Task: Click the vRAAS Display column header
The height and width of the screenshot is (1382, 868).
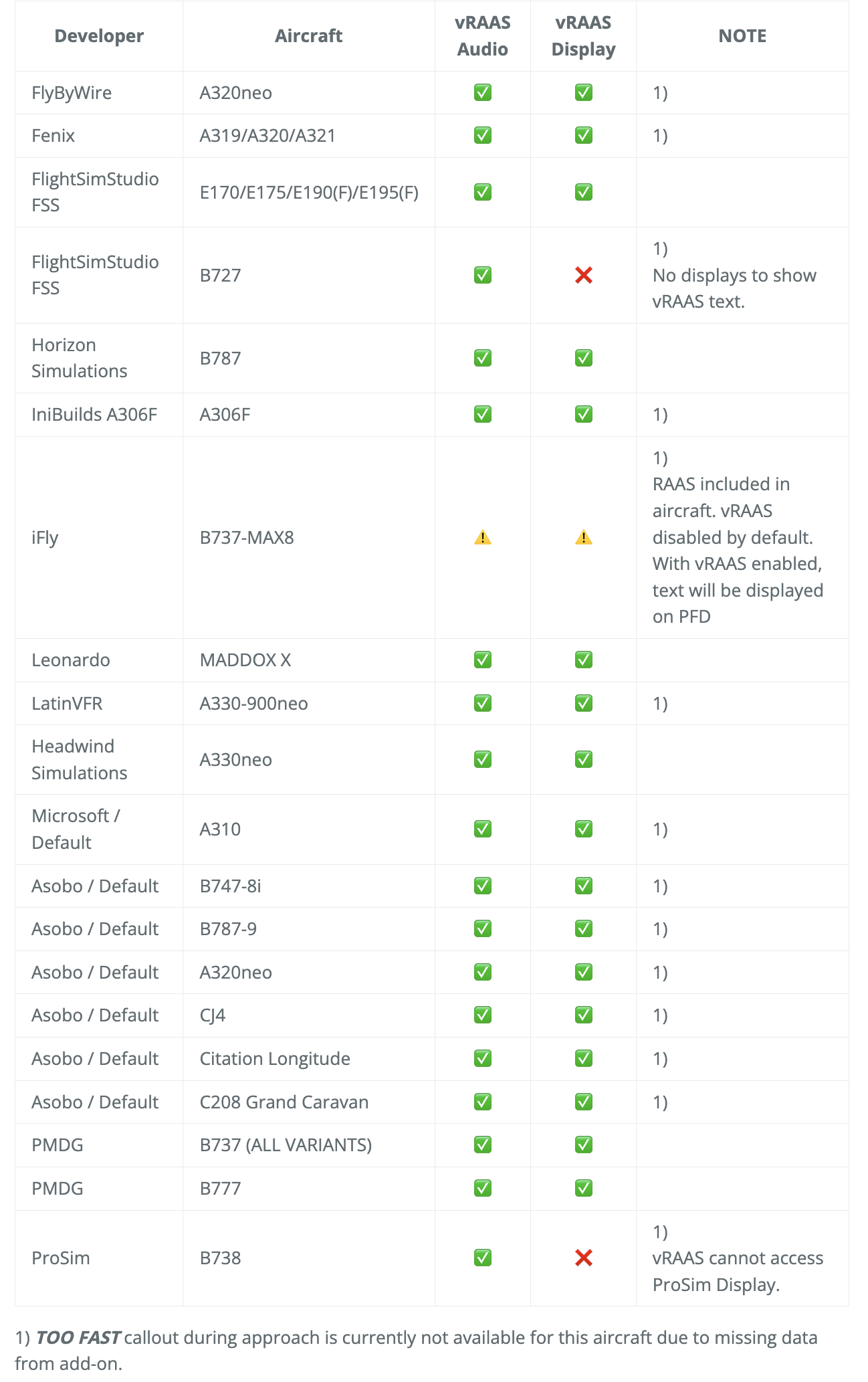Action: [x=583, y=36]
